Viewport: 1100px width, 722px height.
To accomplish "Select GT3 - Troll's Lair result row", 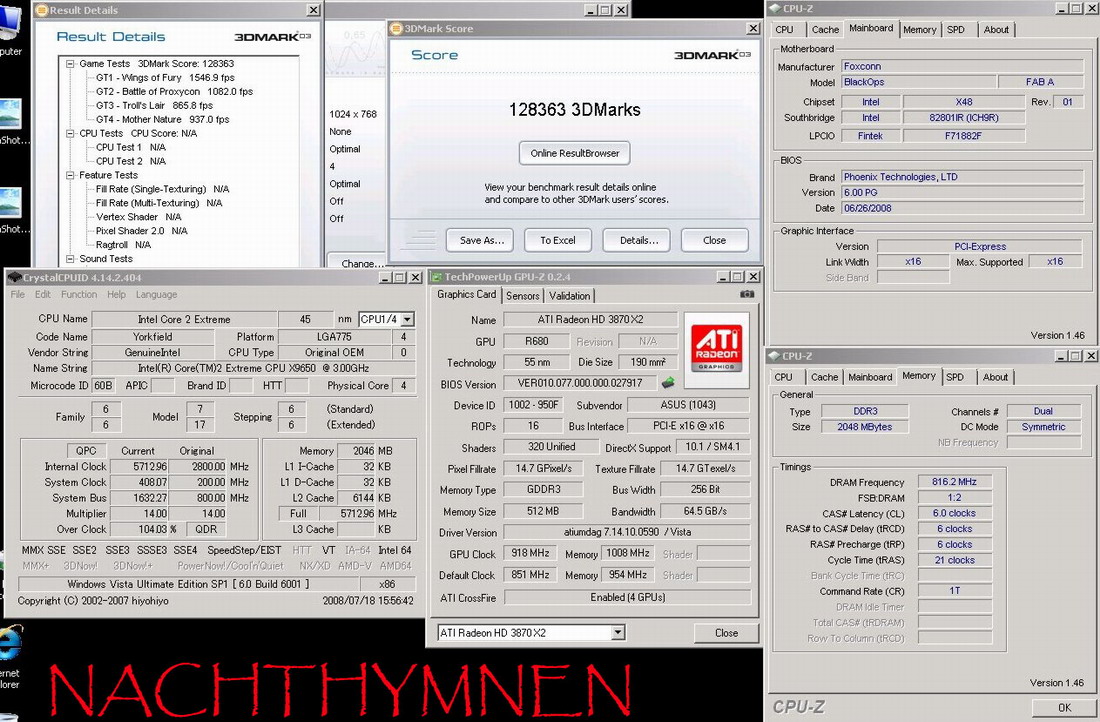I will [x=154, y=105].
